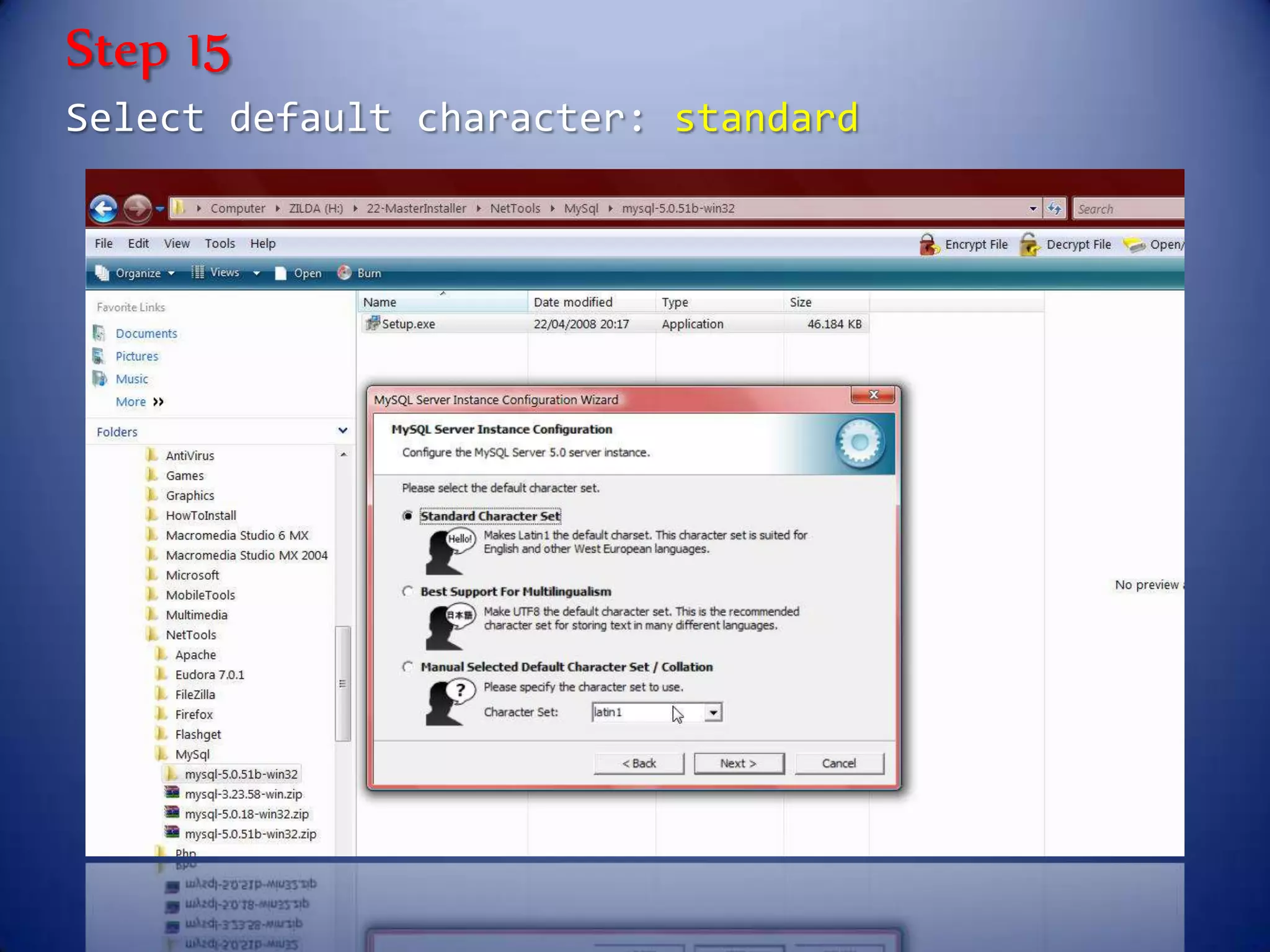Image resolution: width=1270 pixels, height=952 pixels.
Task: Click the folder icon in address bar
Action: pos(179,208)
